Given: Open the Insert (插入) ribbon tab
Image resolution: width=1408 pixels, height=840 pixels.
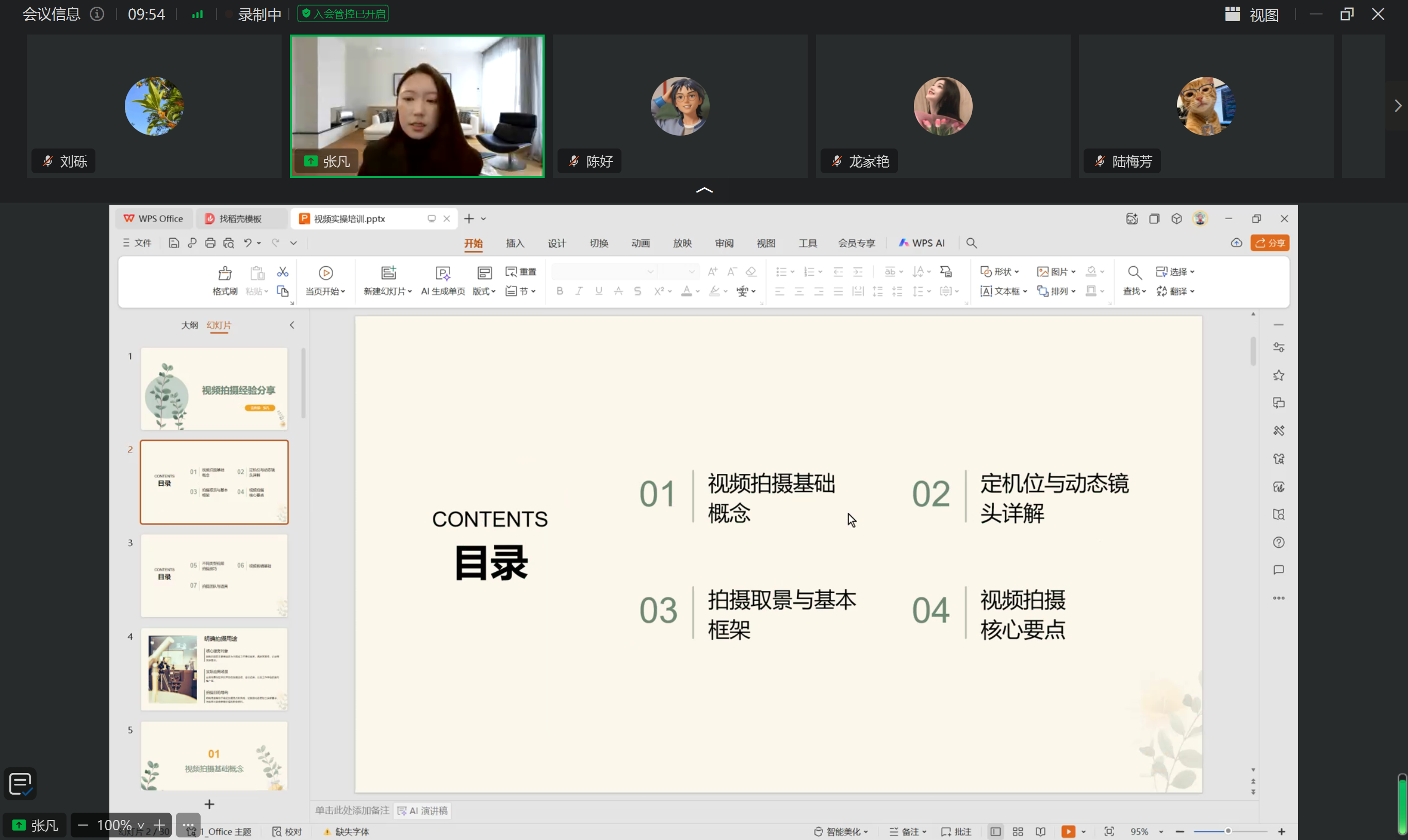Looking at the screenshot, I should point(515,243).
